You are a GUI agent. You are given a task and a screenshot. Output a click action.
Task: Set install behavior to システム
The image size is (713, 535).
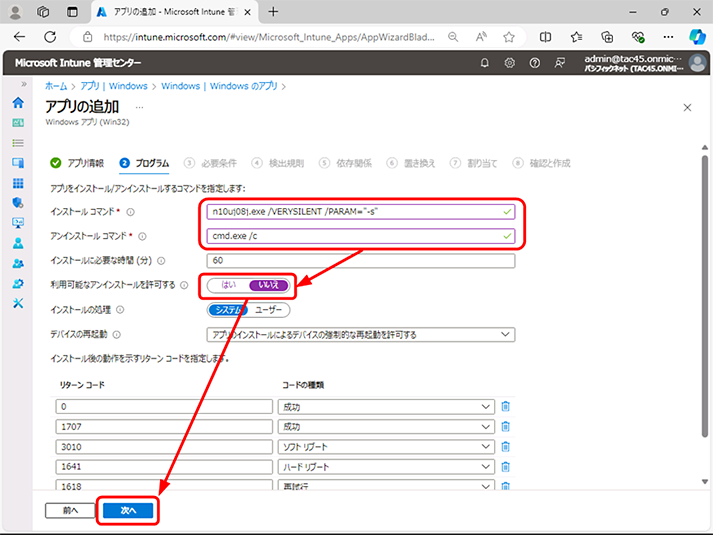click(x=228, y=310)
